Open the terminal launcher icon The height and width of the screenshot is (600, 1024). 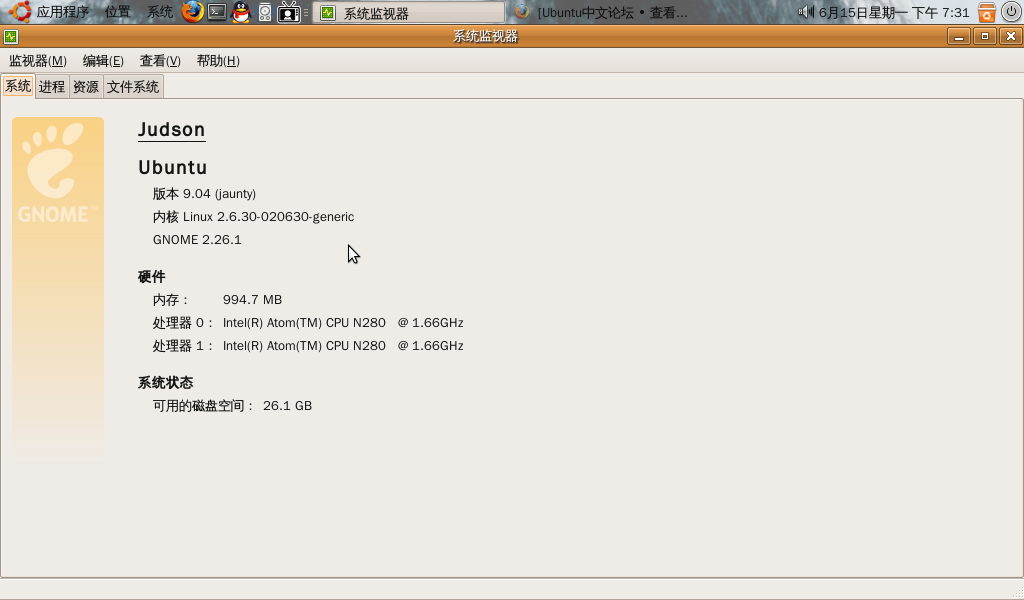217,12
